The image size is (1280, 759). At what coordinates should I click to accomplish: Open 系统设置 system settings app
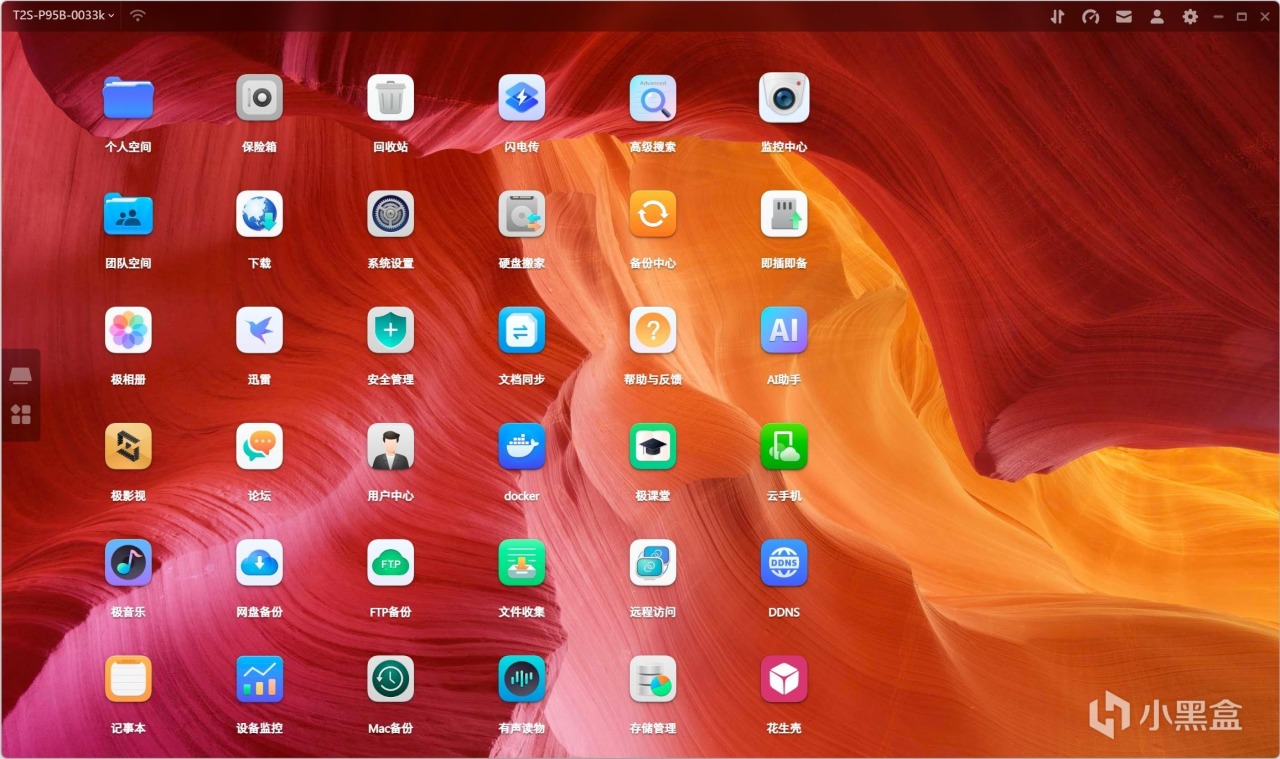click(x=390, y=214)
